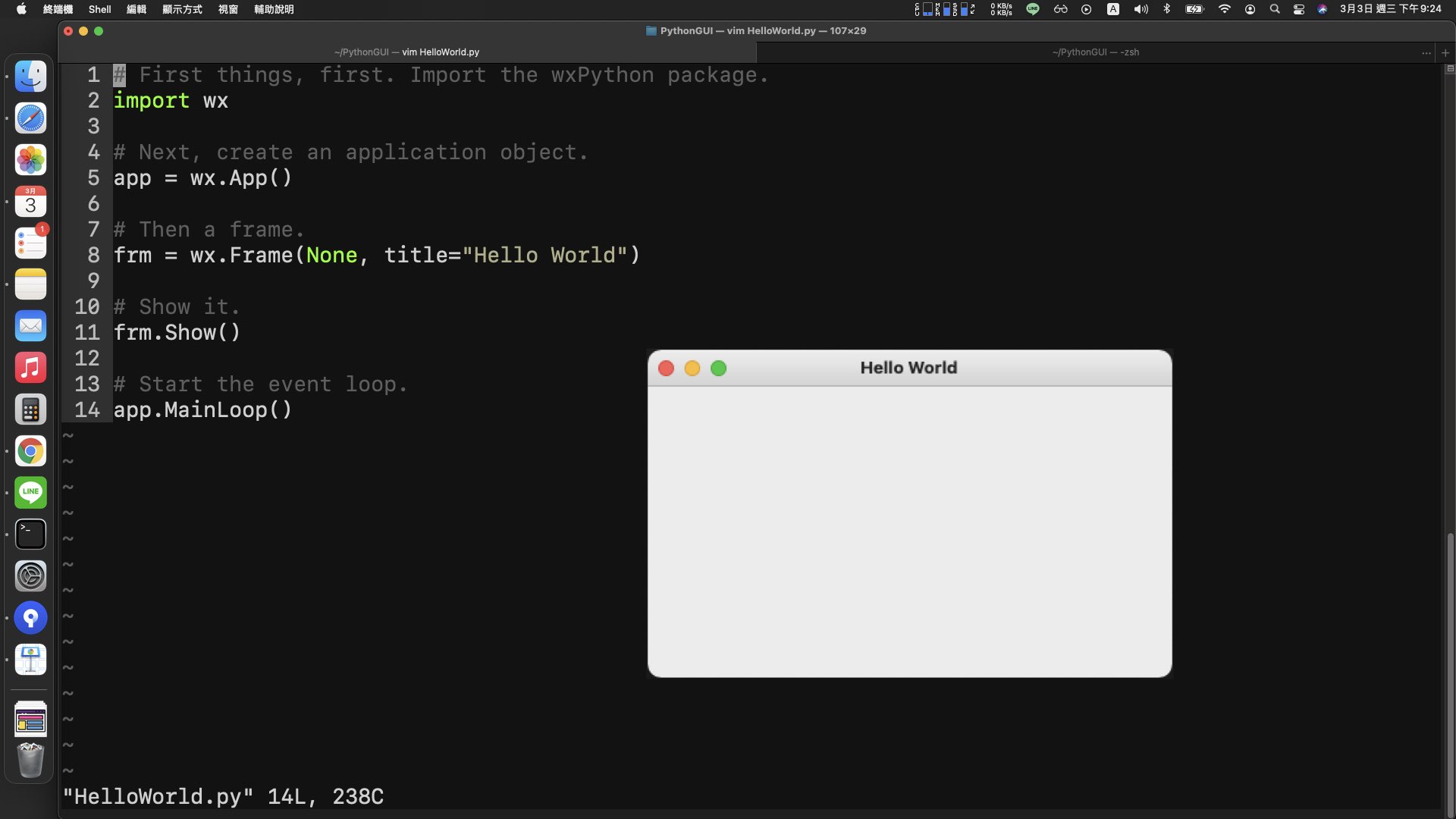Click the Hello World window title bar text

click(x=908, y=368)
